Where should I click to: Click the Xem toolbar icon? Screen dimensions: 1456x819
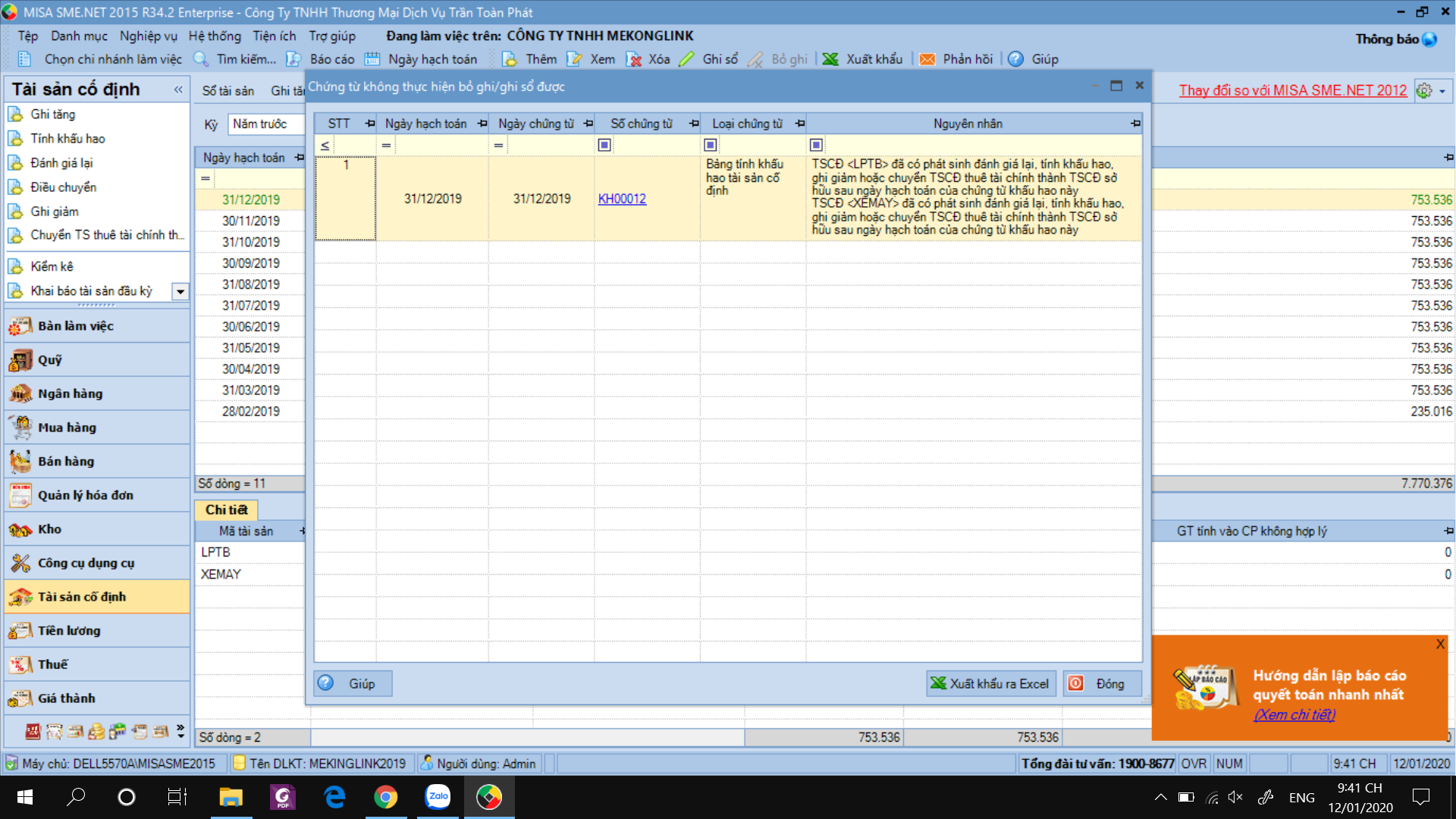tap(574, 59)
